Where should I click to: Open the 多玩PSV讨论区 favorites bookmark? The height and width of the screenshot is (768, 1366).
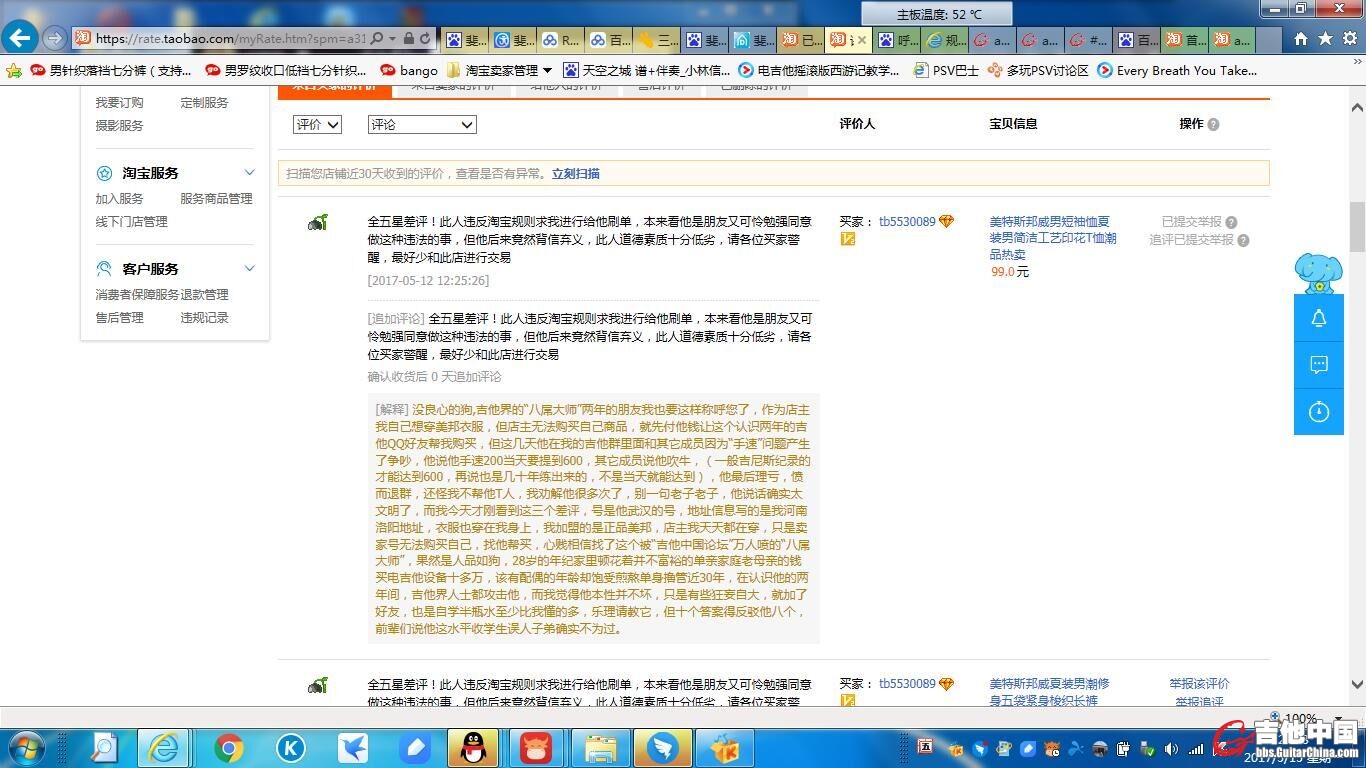pos(1038,70)
